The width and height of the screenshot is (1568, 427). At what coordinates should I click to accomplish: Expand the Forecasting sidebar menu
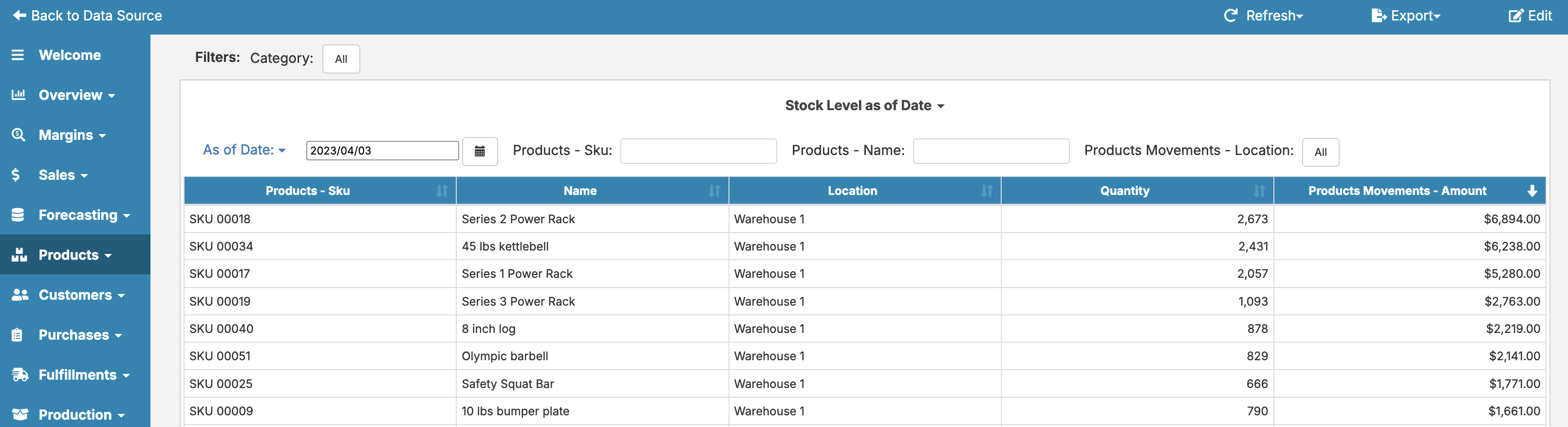(x=83, y=215)
